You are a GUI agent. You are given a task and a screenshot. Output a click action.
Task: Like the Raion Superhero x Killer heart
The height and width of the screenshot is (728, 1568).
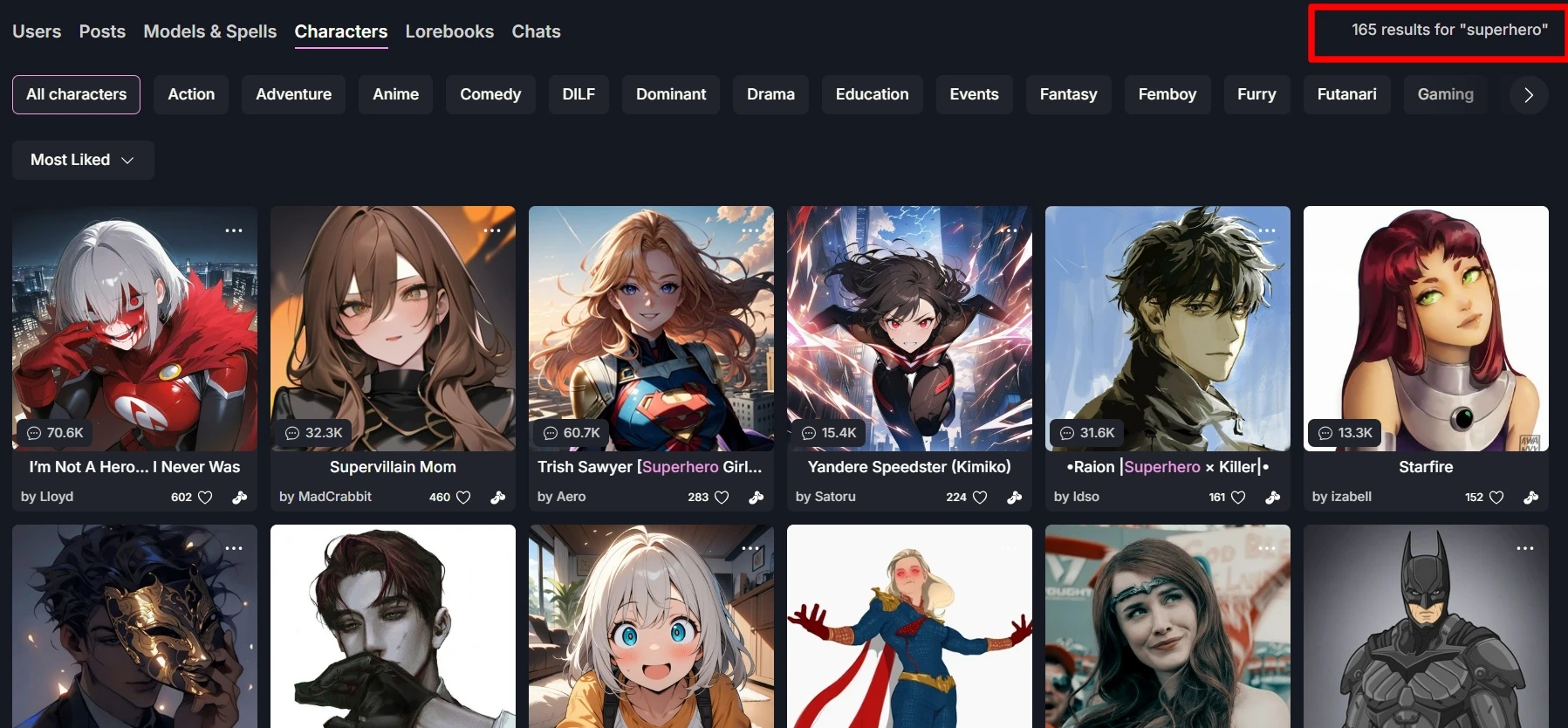coord(1238,497)
